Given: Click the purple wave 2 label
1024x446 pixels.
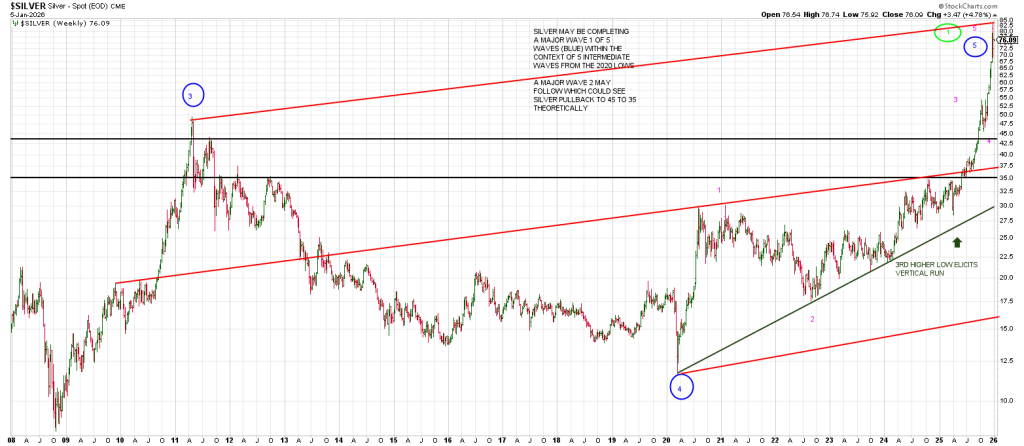Looking at the screenshot, I should coord(812,319).
